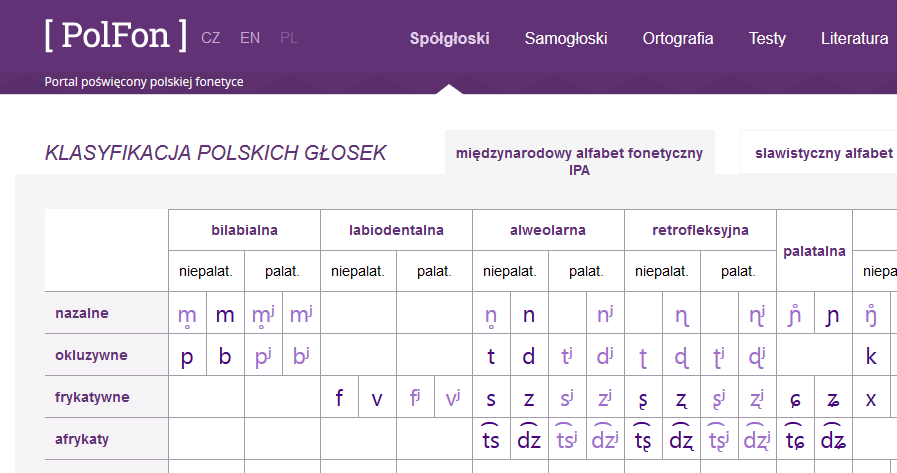Click the alveolar fricative z symbol
This screenshot has width=897, height=473.
529,399
